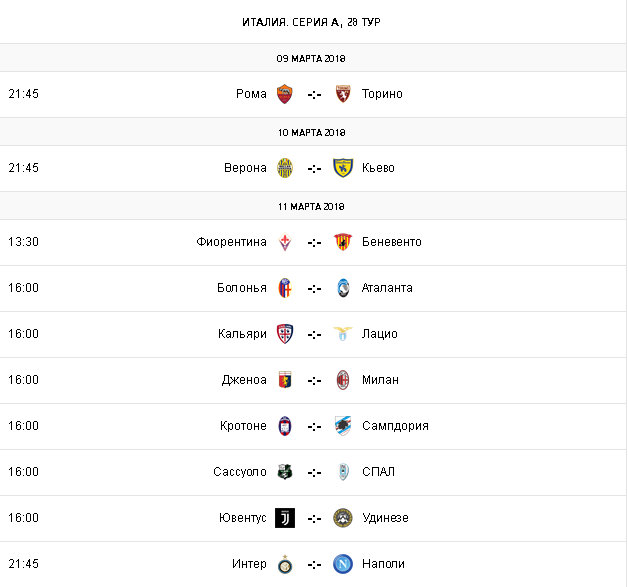Click the Chievo yellow crest icon
Viewport: 628px width, 587px height.
click(342, 168)
